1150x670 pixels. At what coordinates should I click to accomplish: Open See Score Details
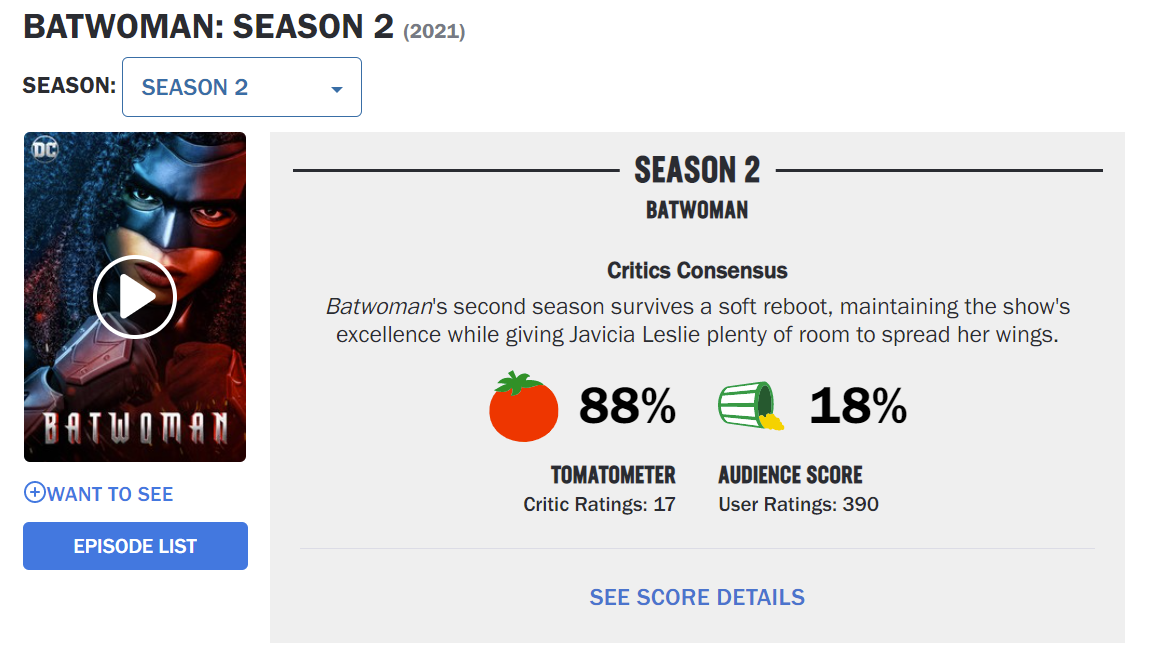click(x=697, y=597)
